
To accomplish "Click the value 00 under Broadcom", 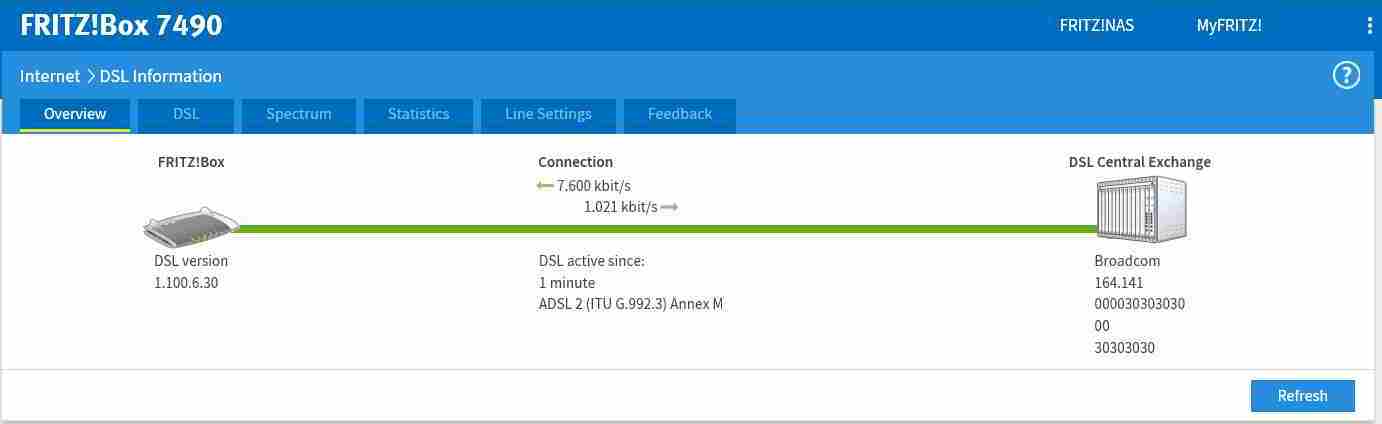I will coord(1102,326).
